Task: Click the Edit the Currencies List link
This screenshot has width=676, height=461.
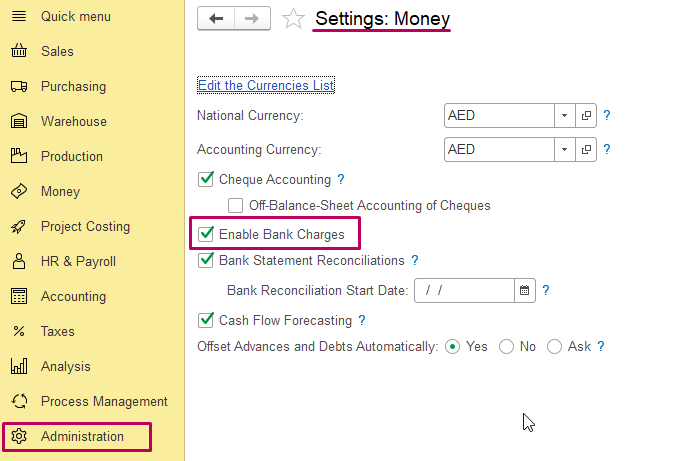Action: 266,86
